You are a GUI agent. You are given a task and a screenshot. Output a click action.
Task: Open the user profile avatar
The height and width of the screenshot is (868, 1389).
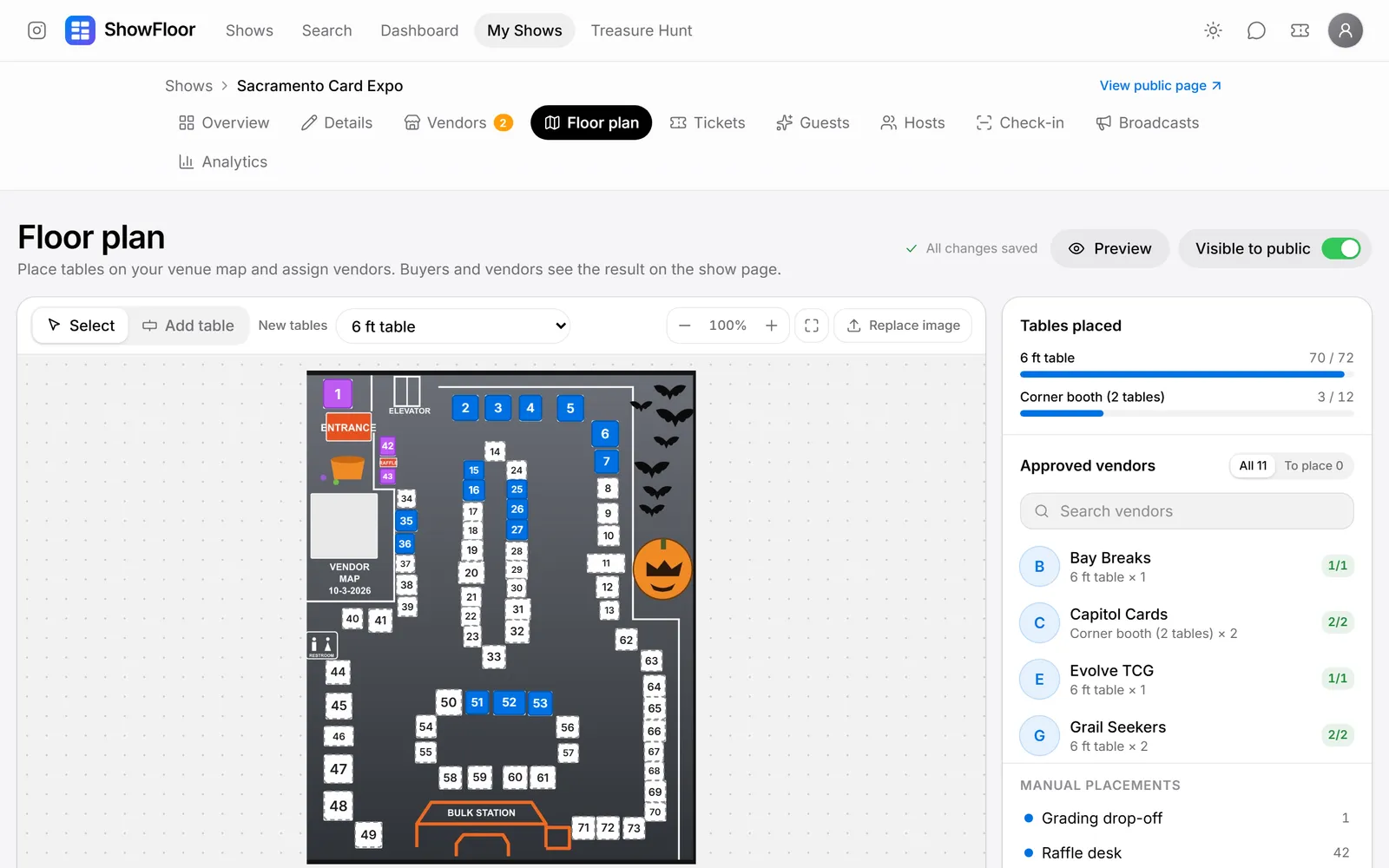click(x=1345, y=30)
